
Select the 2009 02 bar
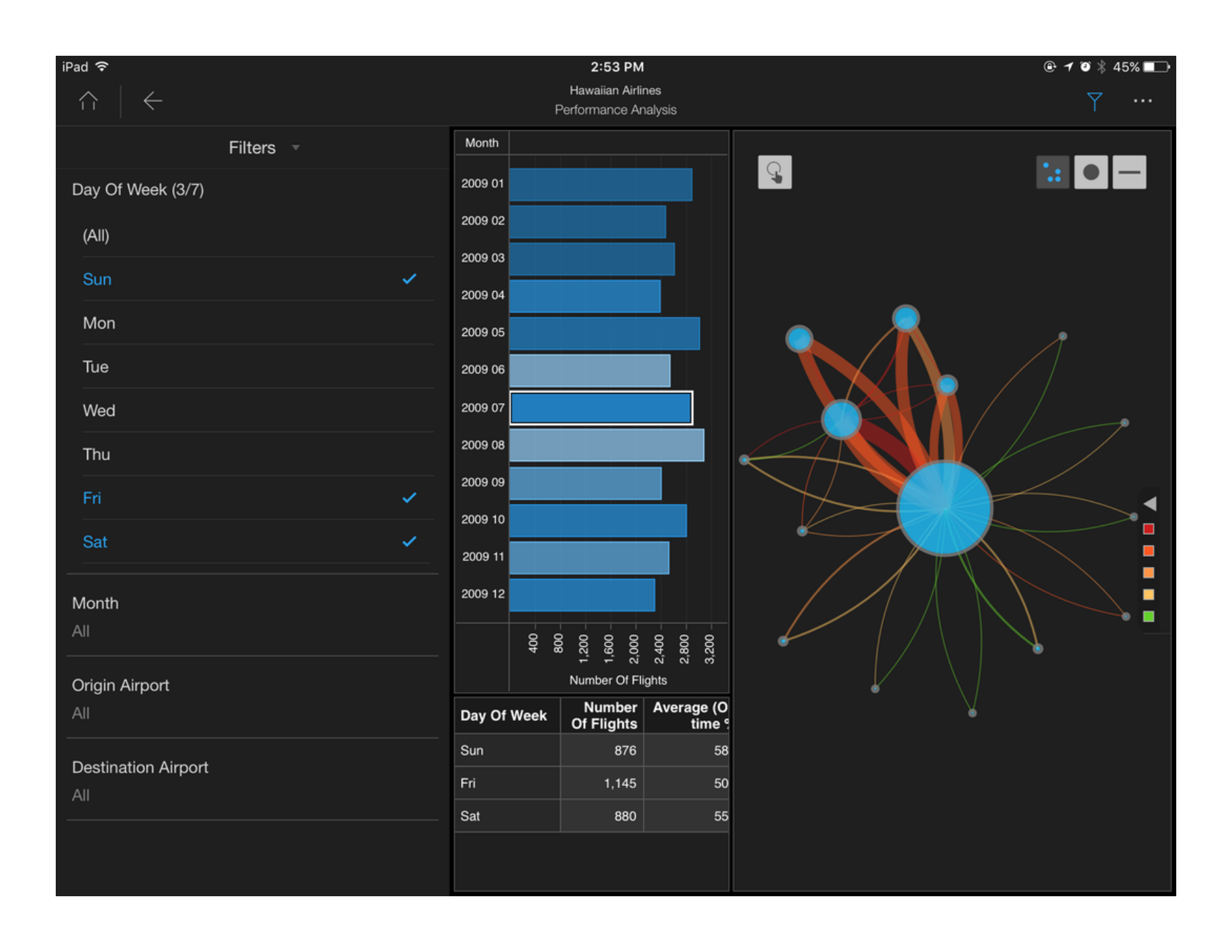click(x=588, y=222)
